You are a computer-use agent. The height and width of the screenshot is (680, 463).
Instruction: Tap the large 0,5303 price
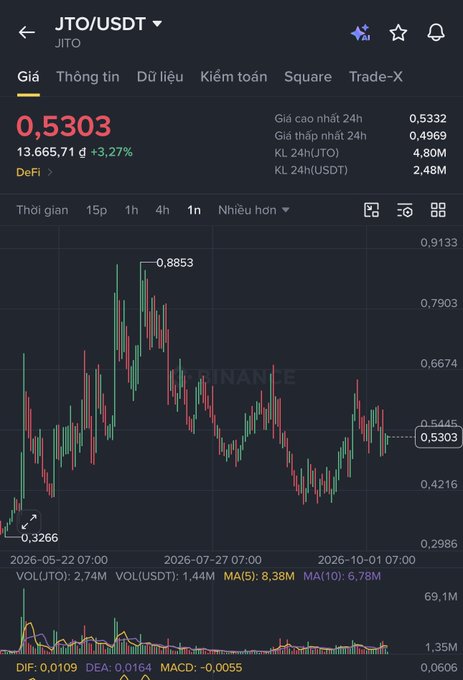point(64,126)
